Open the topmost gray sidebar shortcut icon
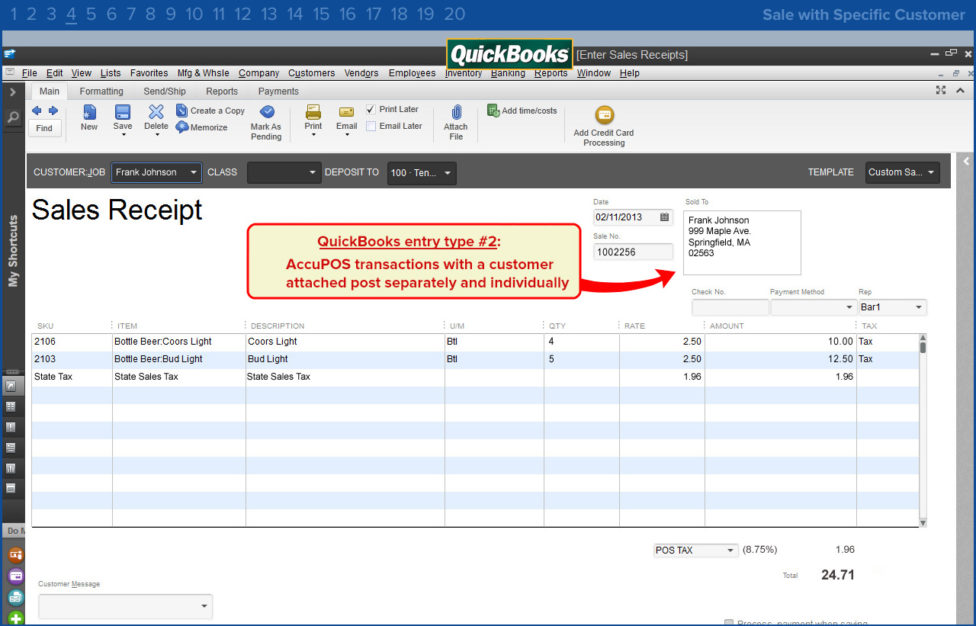 (x=11, y=386)
